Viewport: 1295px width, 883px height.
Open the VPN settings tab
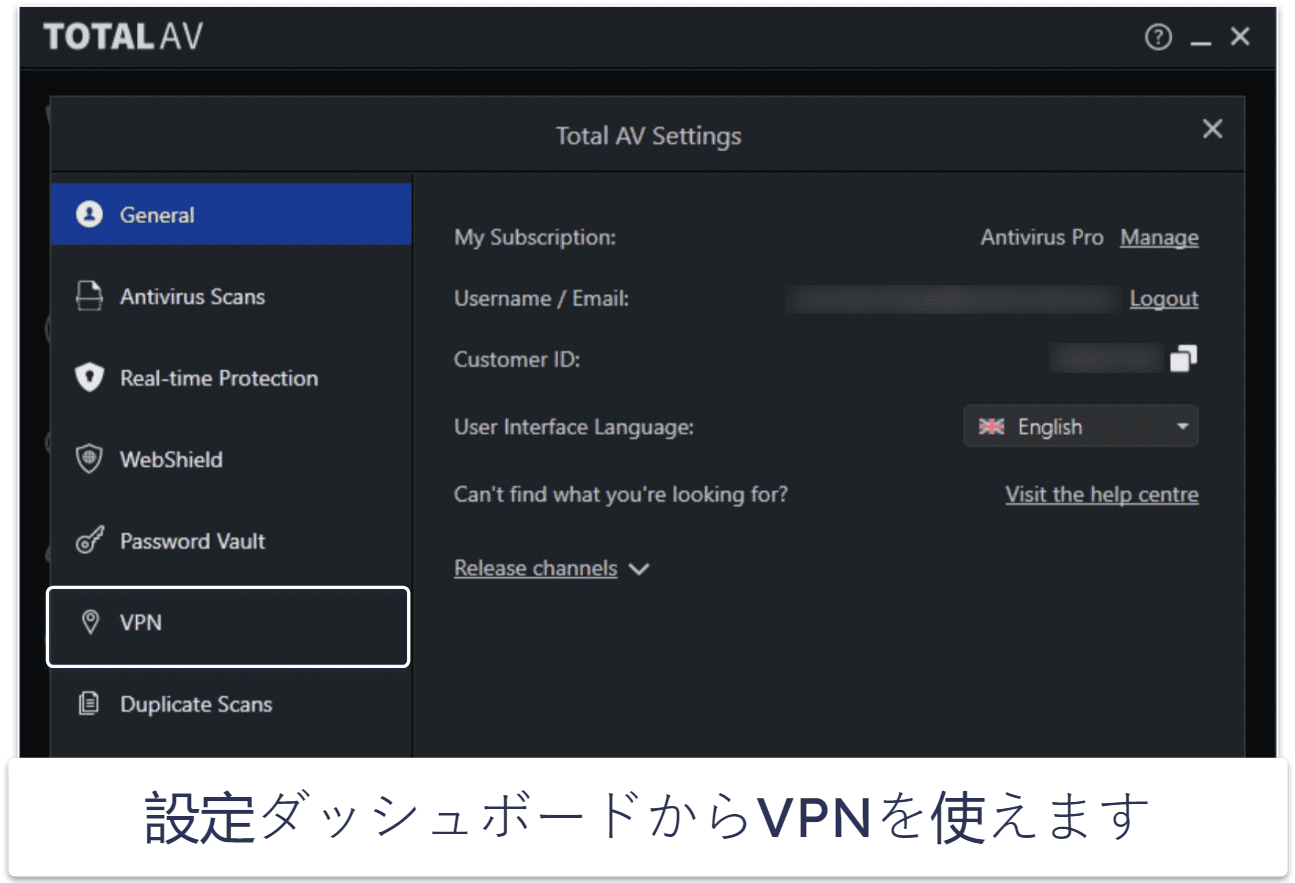[x=229, y=626]
